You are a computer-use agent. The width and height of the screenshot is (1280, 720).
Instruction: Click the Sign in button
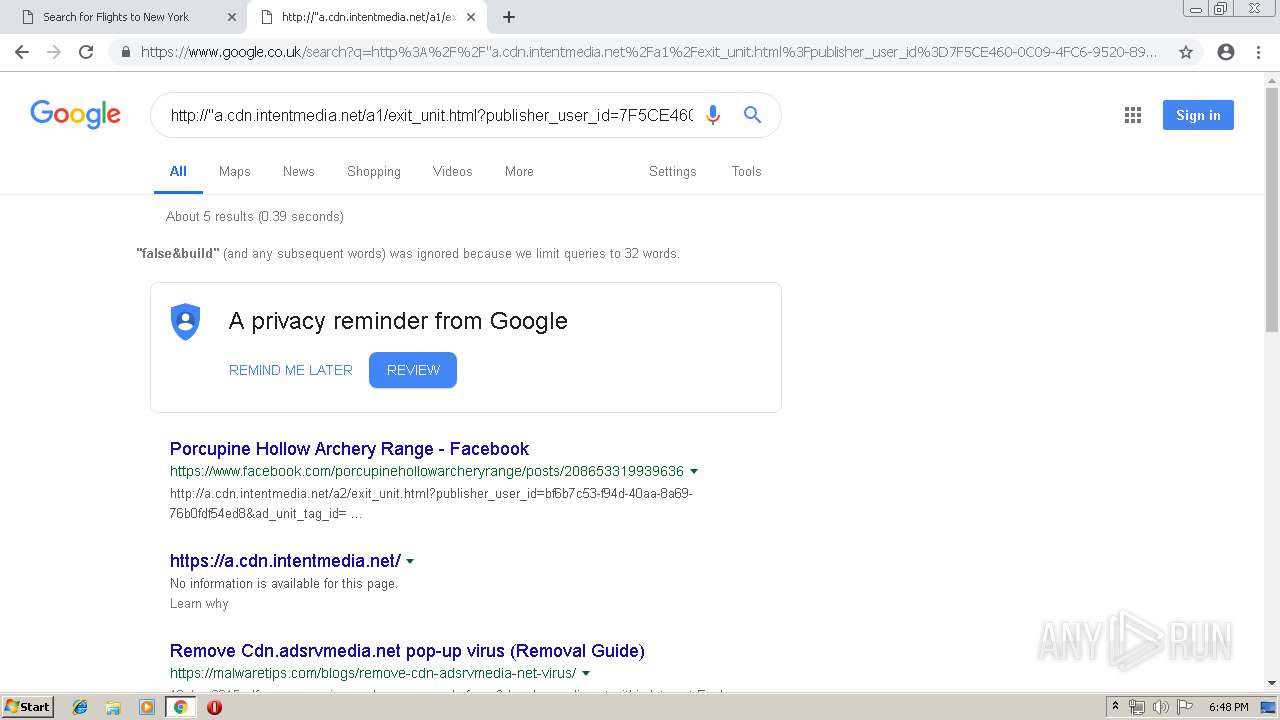[x=1198, y=115]
